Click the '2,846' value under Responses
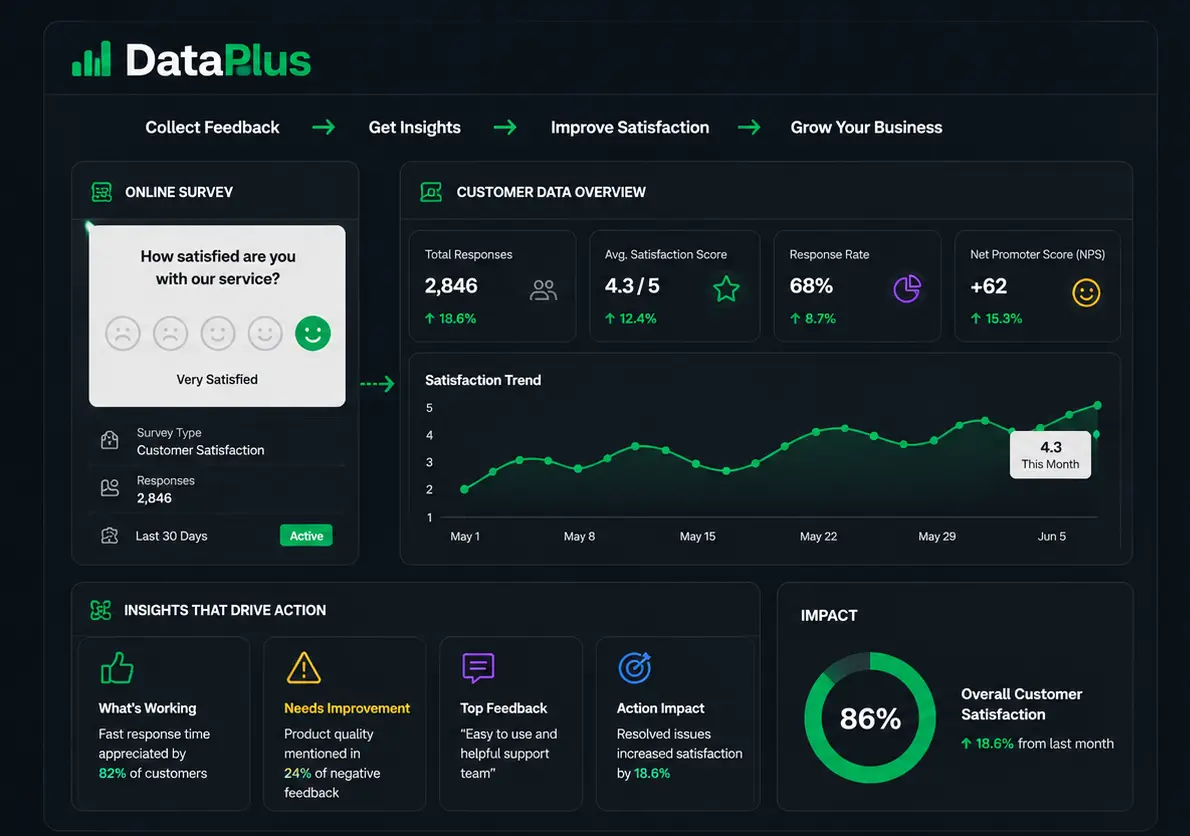This screenshot has width=1190, height=836. [x=154, y=498]
